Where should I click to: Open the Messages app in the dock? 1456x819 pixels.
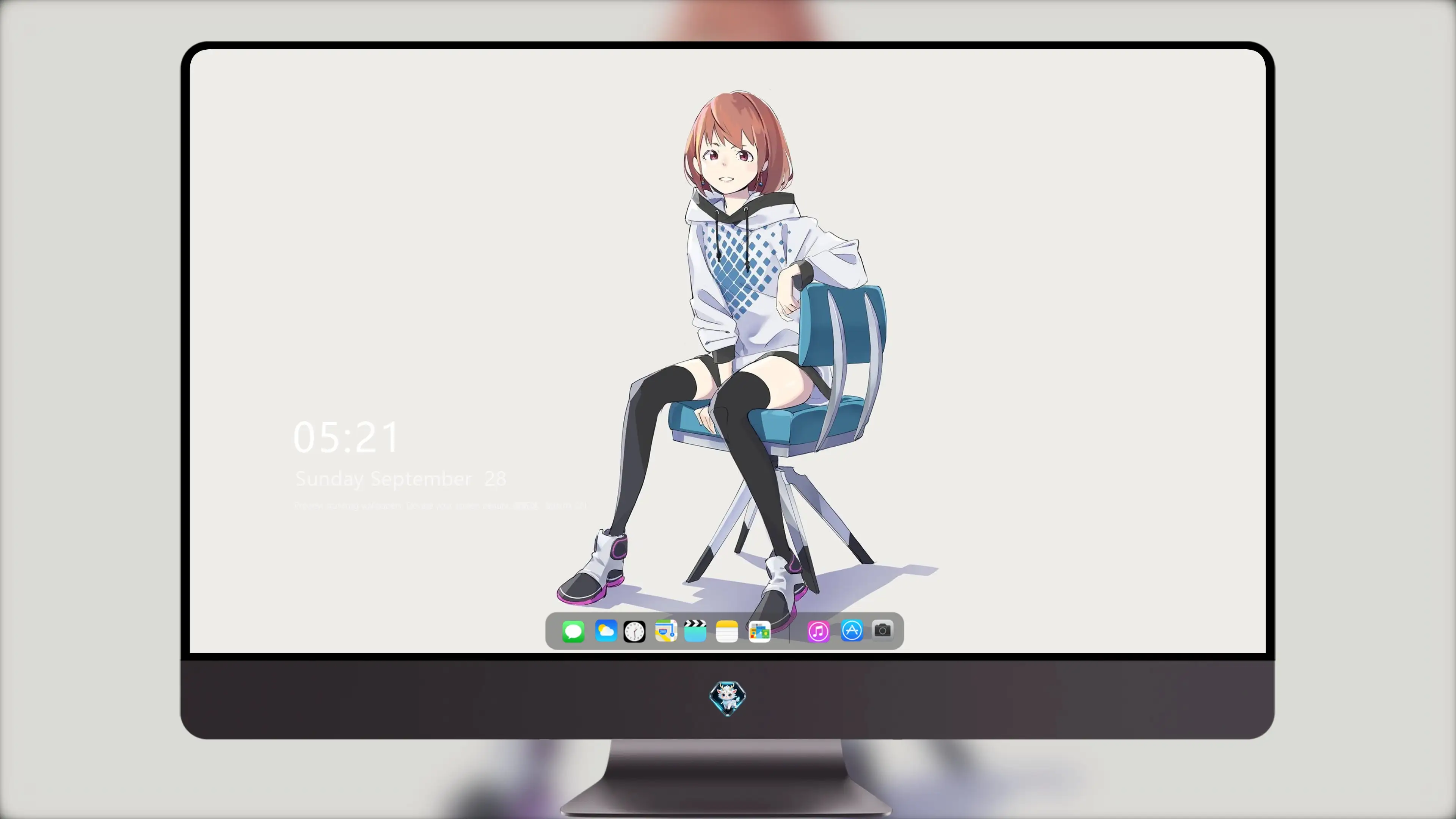pos(573,631)
